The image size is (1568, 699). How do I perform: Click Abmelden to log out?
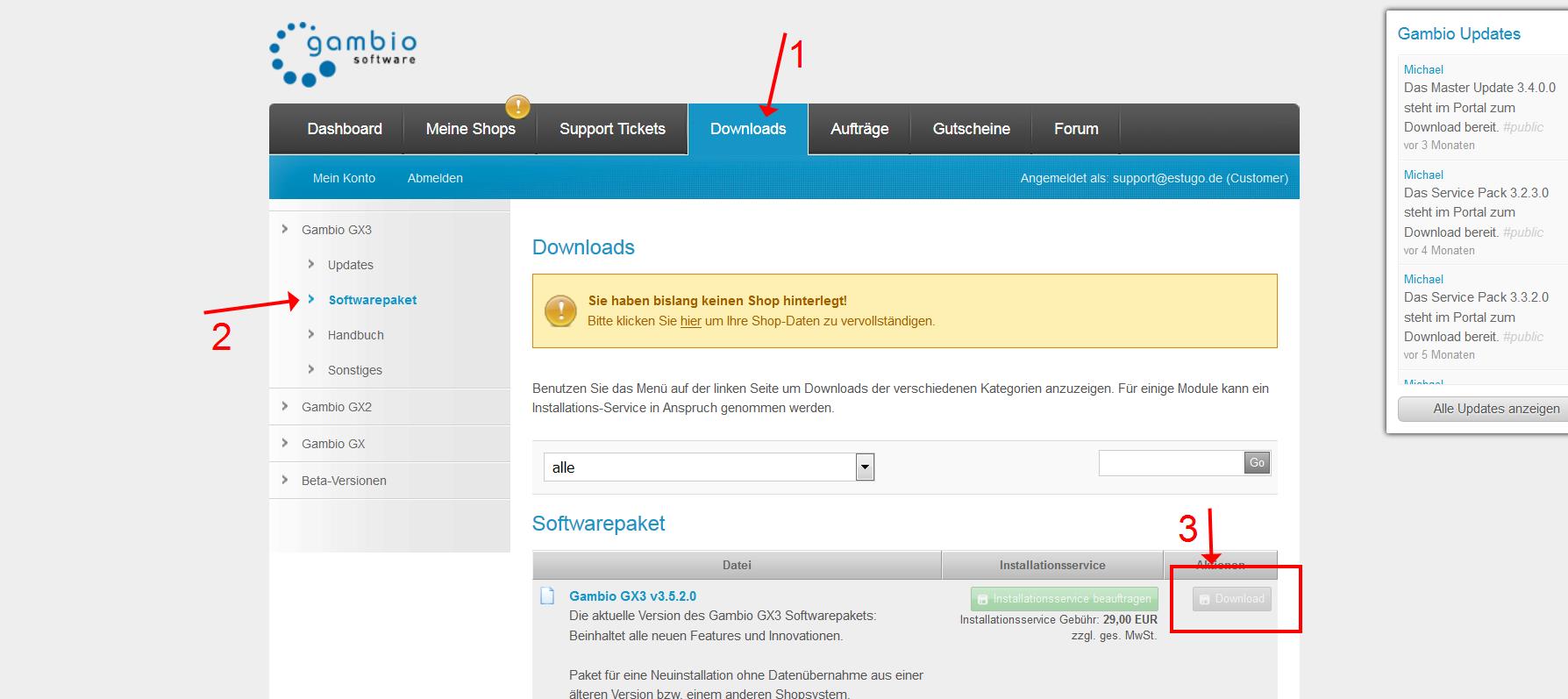tap(435, 178)
